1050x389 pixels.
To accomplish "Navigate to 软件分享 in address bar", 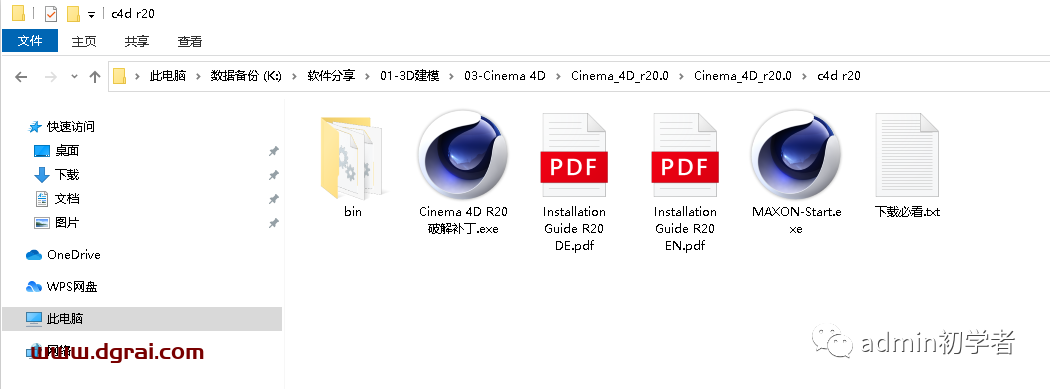I will click(x=331, y=76).
